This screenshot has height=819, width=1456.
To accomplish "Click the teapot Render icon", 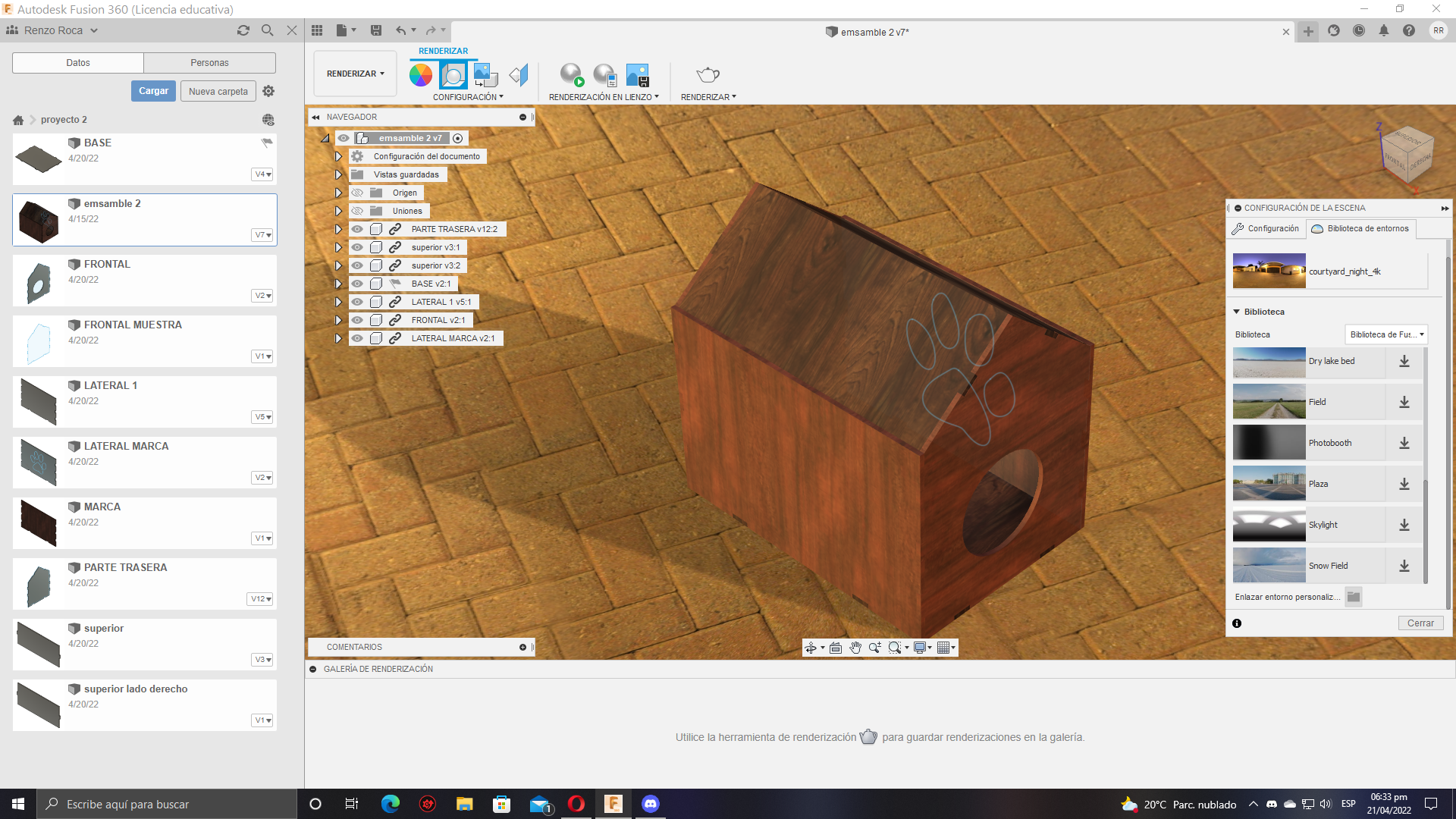I will (x=707, y=74).
